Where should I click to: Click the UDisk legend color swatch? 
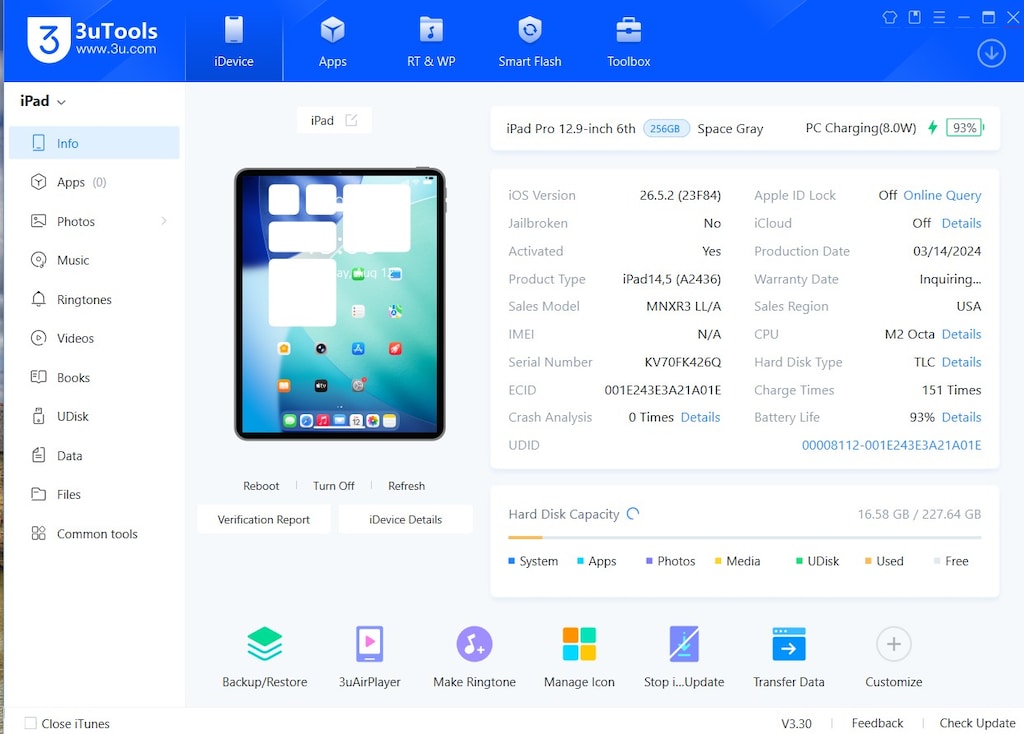pyautogui.click(x=799, y=561)
